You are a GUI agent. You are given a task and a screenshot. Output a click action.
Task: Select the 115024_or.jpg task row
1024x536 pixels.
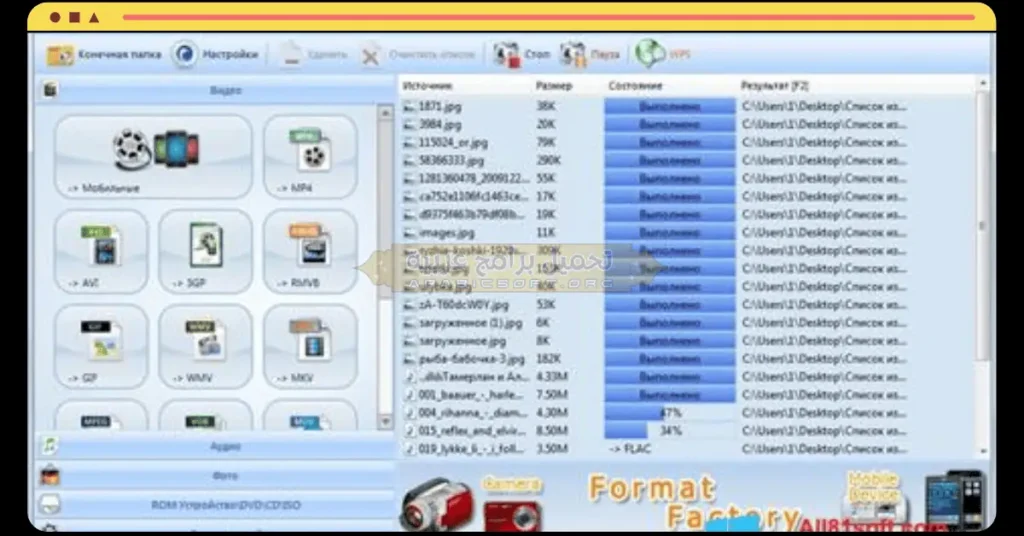click(687, 142)
